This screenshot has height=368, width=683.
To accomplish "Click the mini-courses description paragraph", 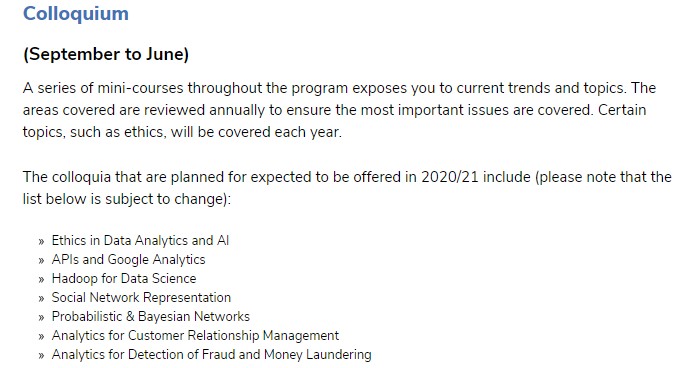I will click(339, 110).
